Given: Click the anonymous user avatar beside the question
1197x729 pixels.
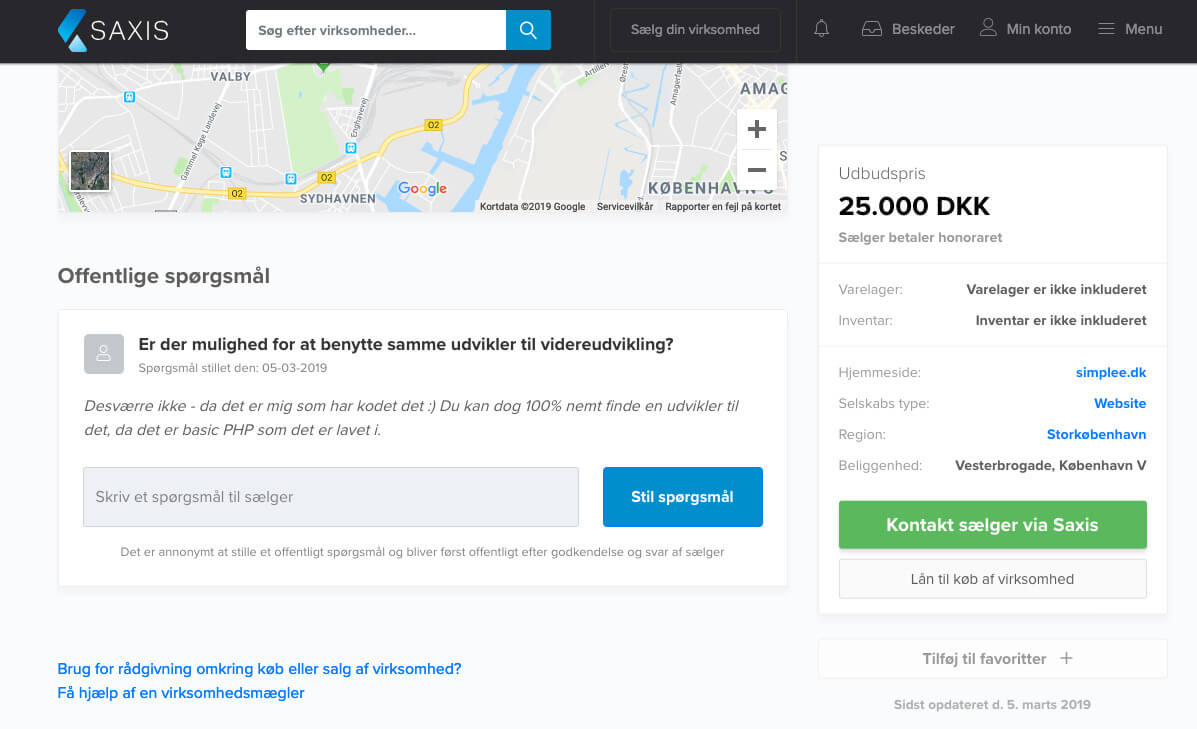Looking at the screenshot, I should [104, 353].
